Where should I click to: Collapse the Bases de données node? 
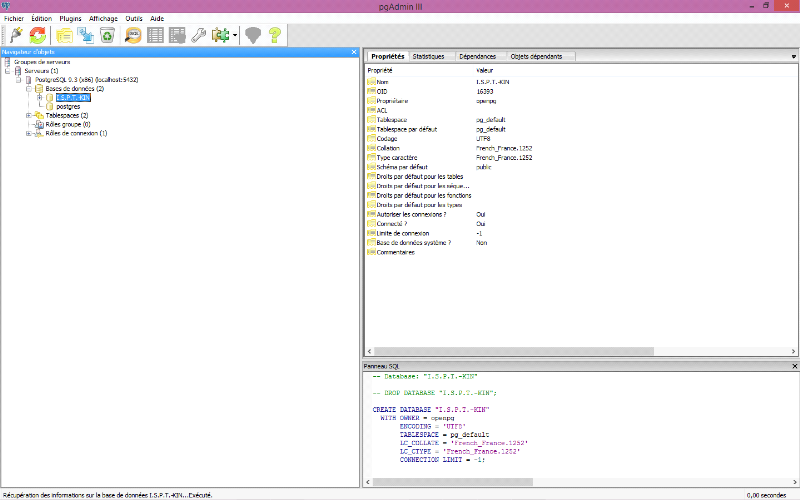29,88
